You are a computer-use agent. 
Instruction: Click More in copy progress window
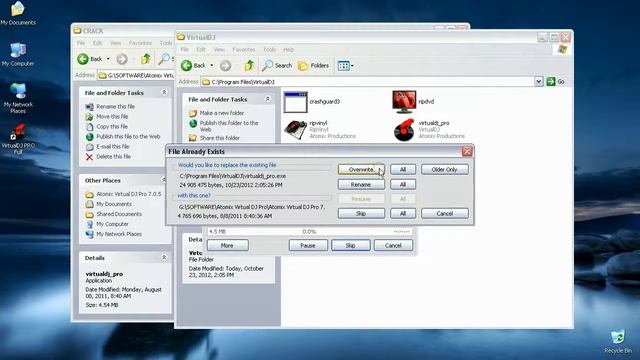[x=227, y=245]
